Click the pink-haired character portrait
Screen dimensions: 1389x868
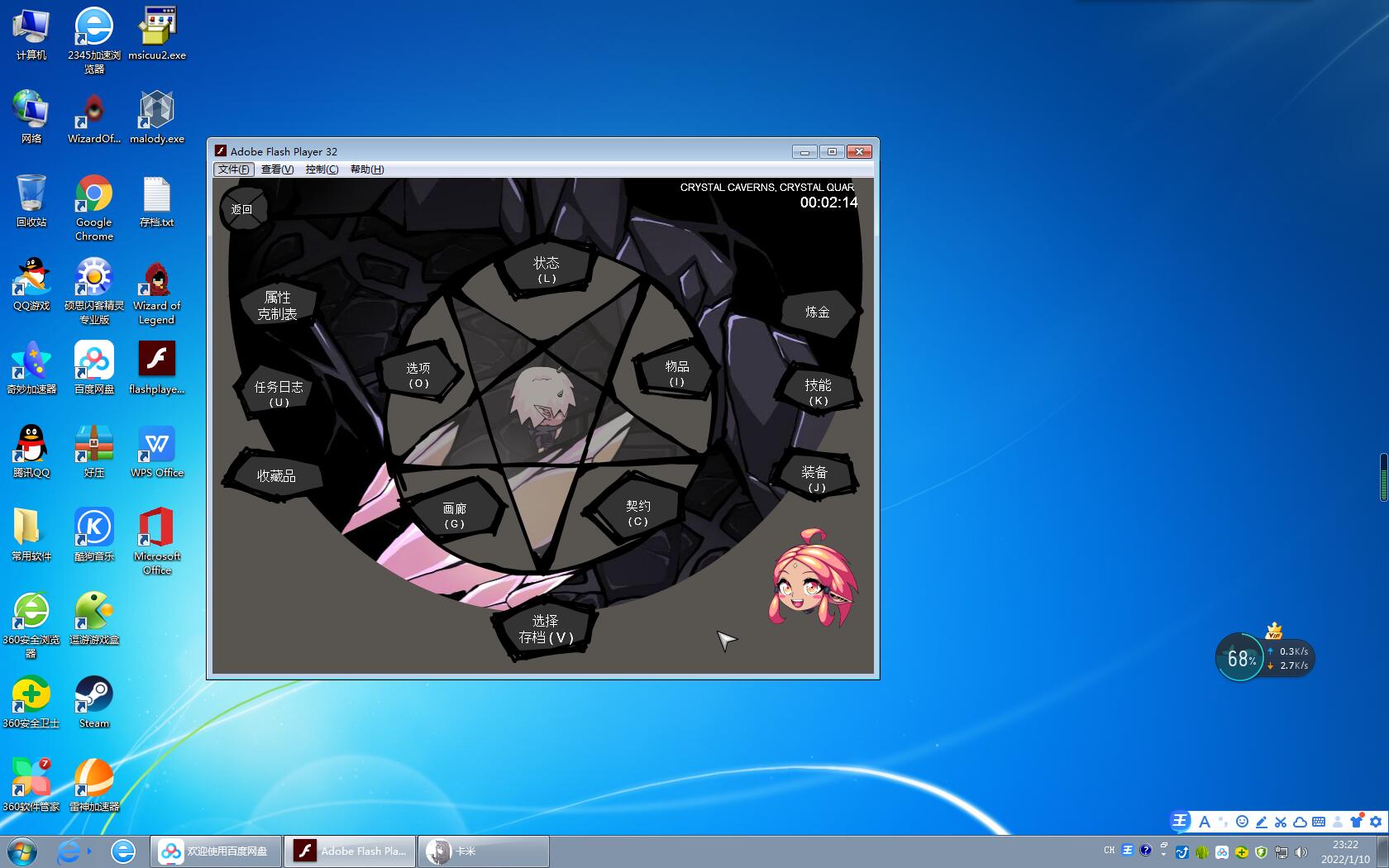814,579
